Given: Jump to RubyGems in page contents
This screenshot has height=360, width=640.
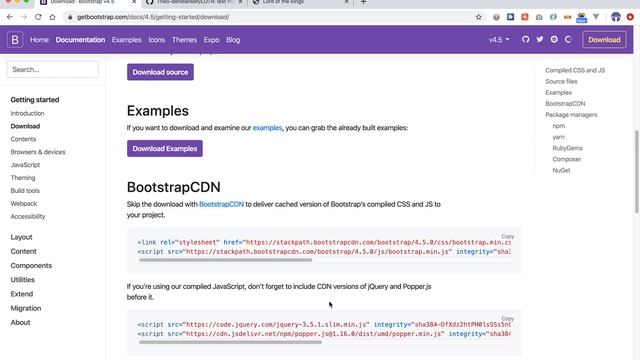Looking at the screenshot, I should [x=567, y=148].
